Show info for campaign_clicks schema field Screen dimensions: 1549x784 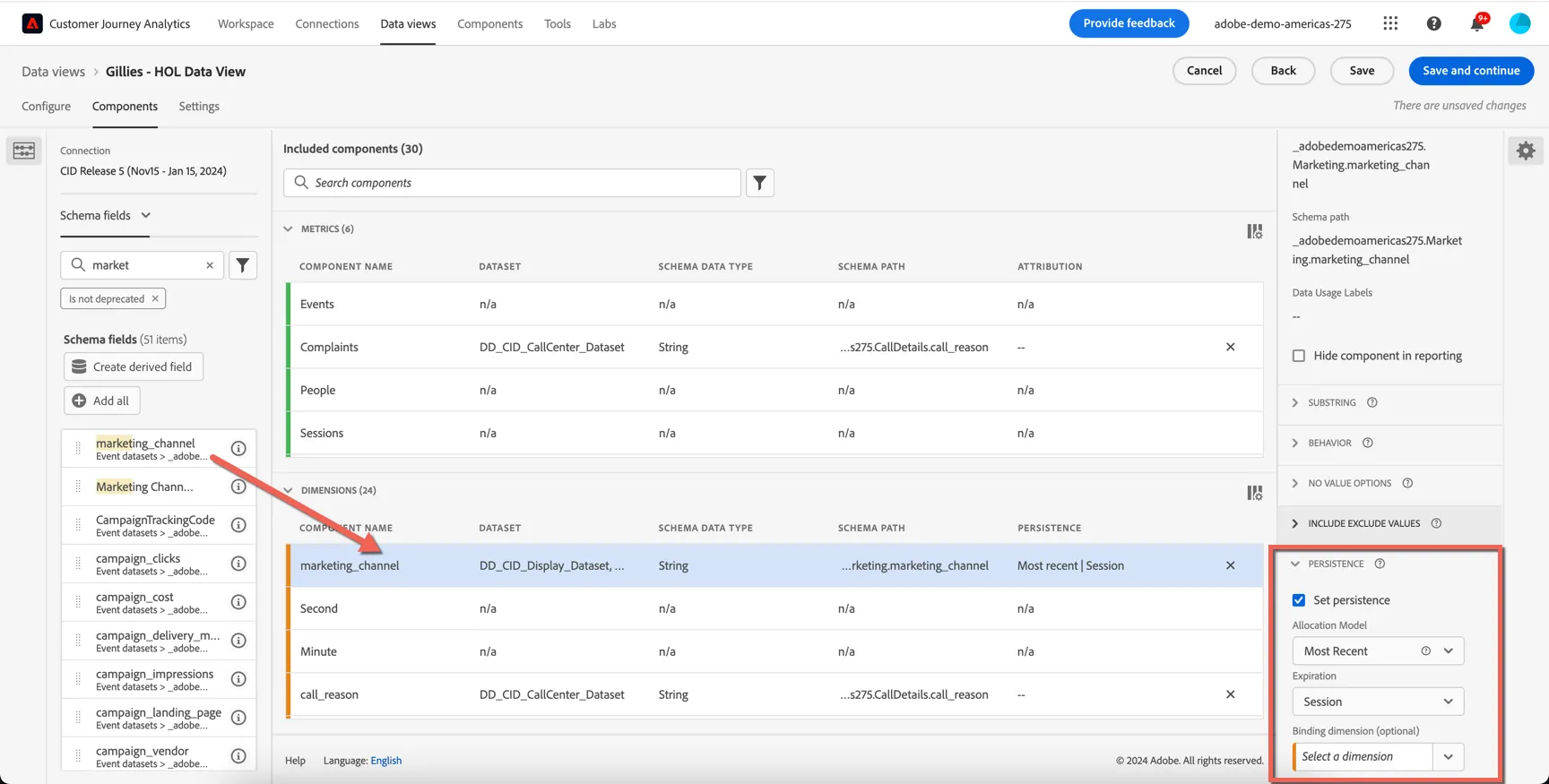238,564
